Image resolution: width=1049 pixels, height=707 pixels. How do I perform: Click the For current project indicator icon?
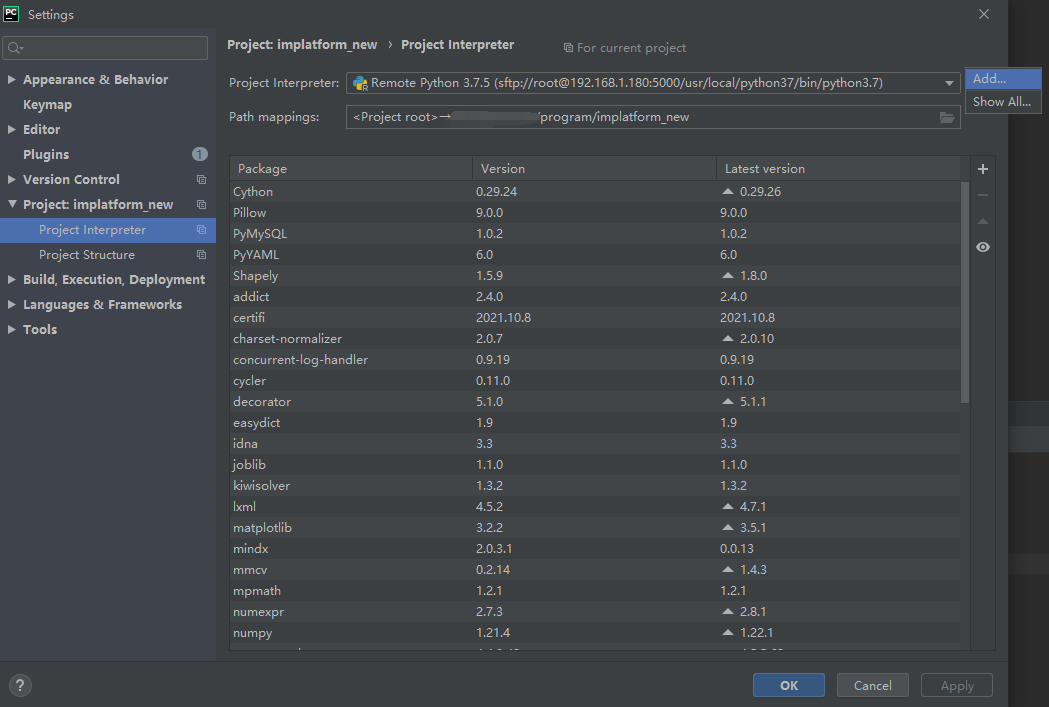[568, 48]
